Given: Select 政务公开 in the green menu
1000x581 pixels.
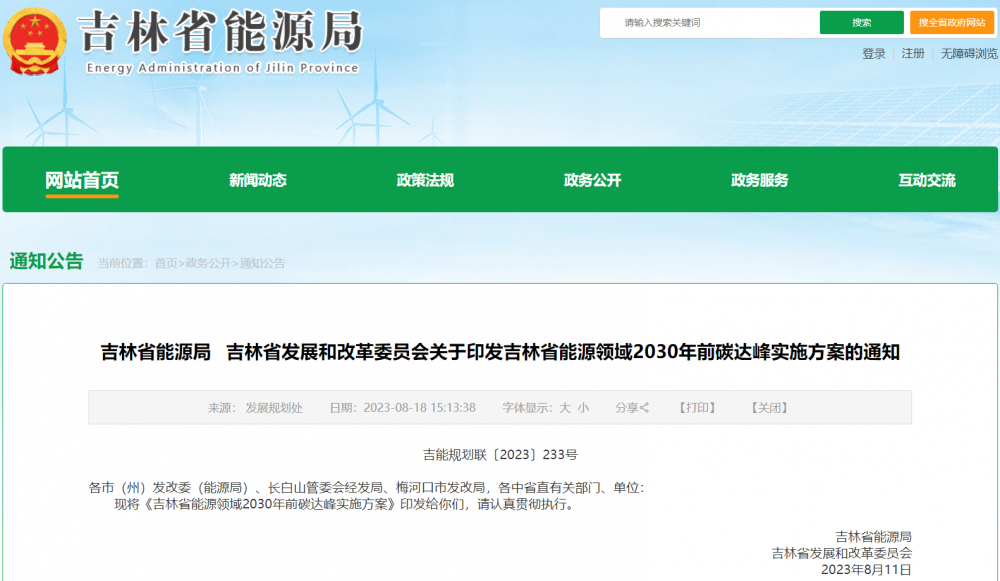Looking at the screenshot, I should tap(592, 181).
